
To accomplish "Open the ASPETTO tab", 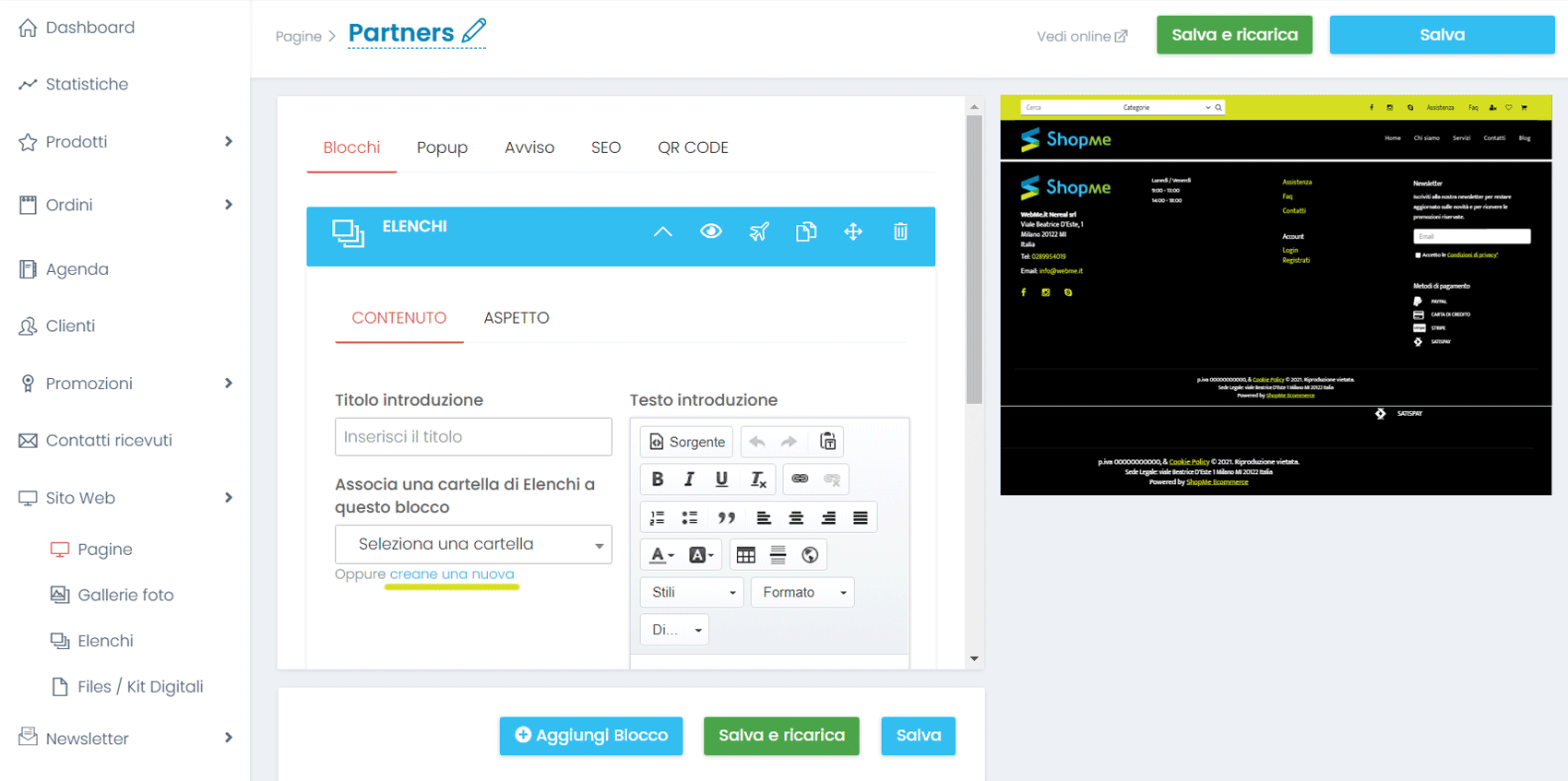I will click(x=517, y=318).
